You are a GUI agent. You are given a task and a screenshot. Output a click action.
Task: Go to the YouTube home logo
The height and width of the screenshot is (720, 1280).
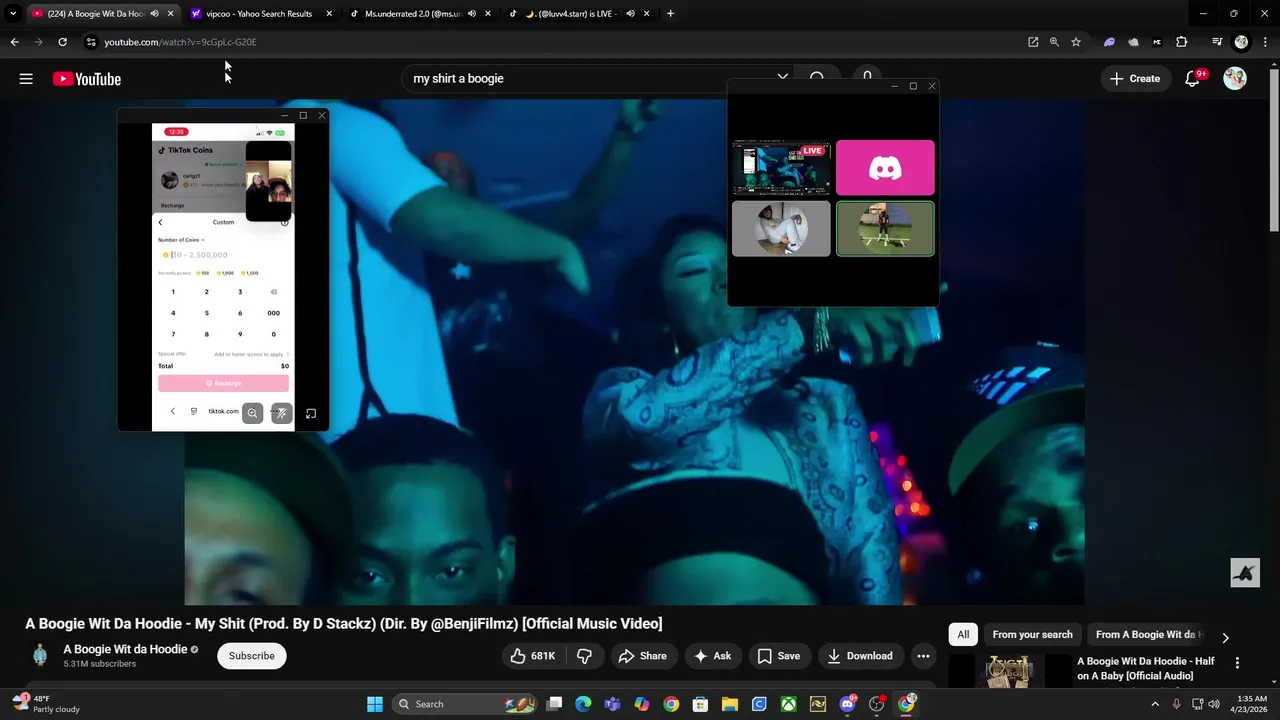[x=87, y=79]
